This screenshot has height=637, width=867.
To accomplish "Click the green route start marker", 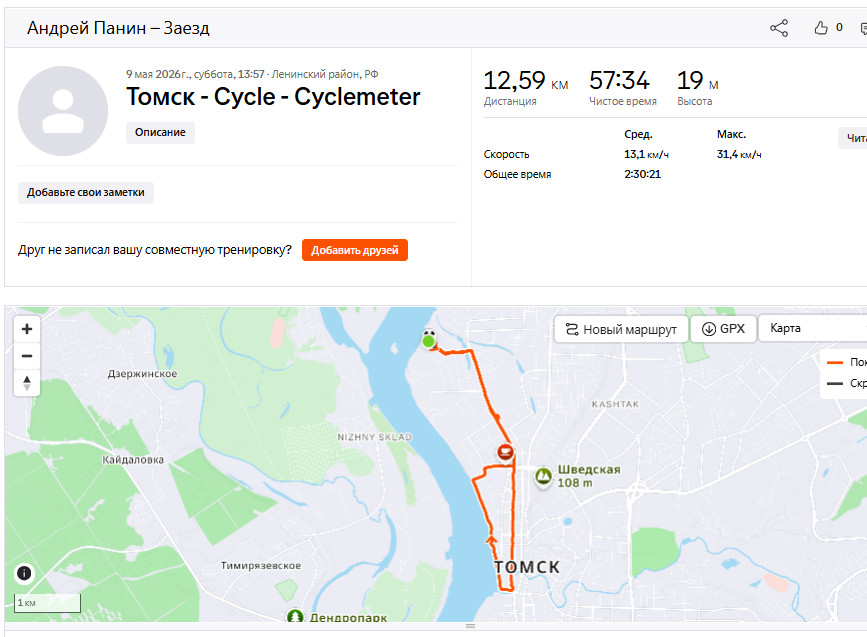I will pos(429,341).
